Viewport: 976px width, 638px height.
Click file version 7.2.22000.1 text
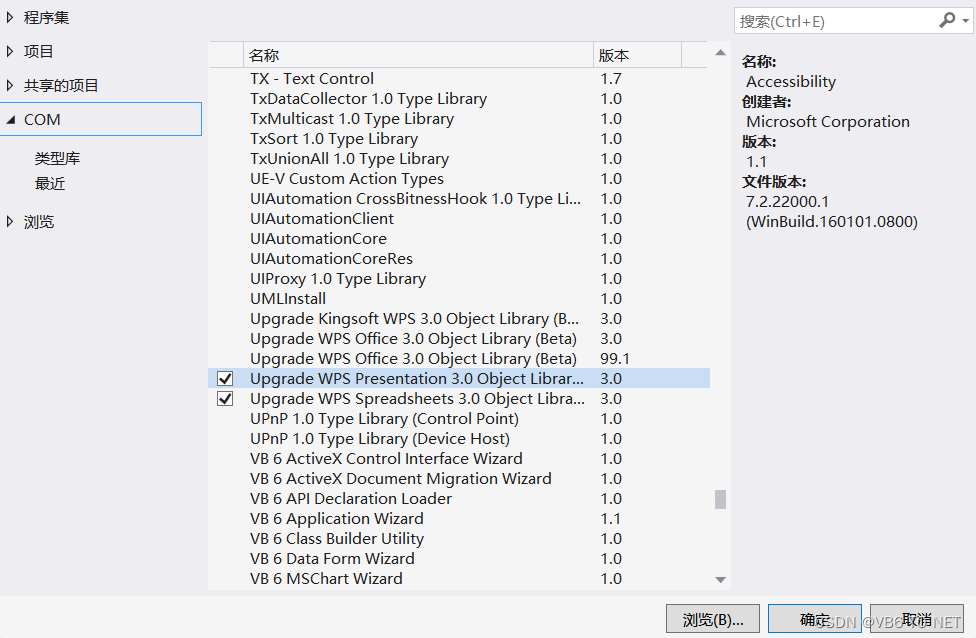point(787,202)
